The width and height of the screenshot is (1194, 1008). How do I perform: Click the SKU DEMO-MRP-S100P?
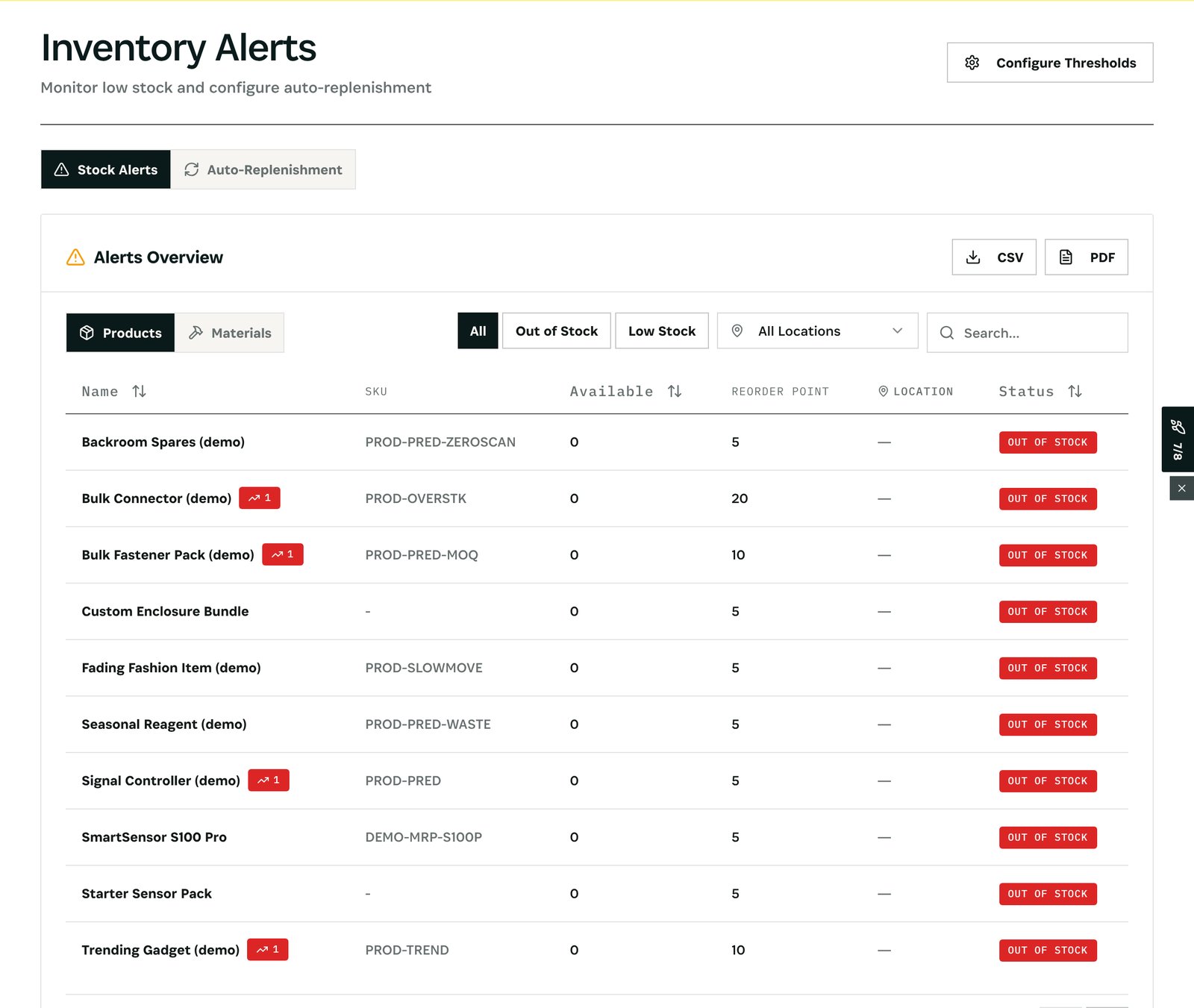(424, 837)
